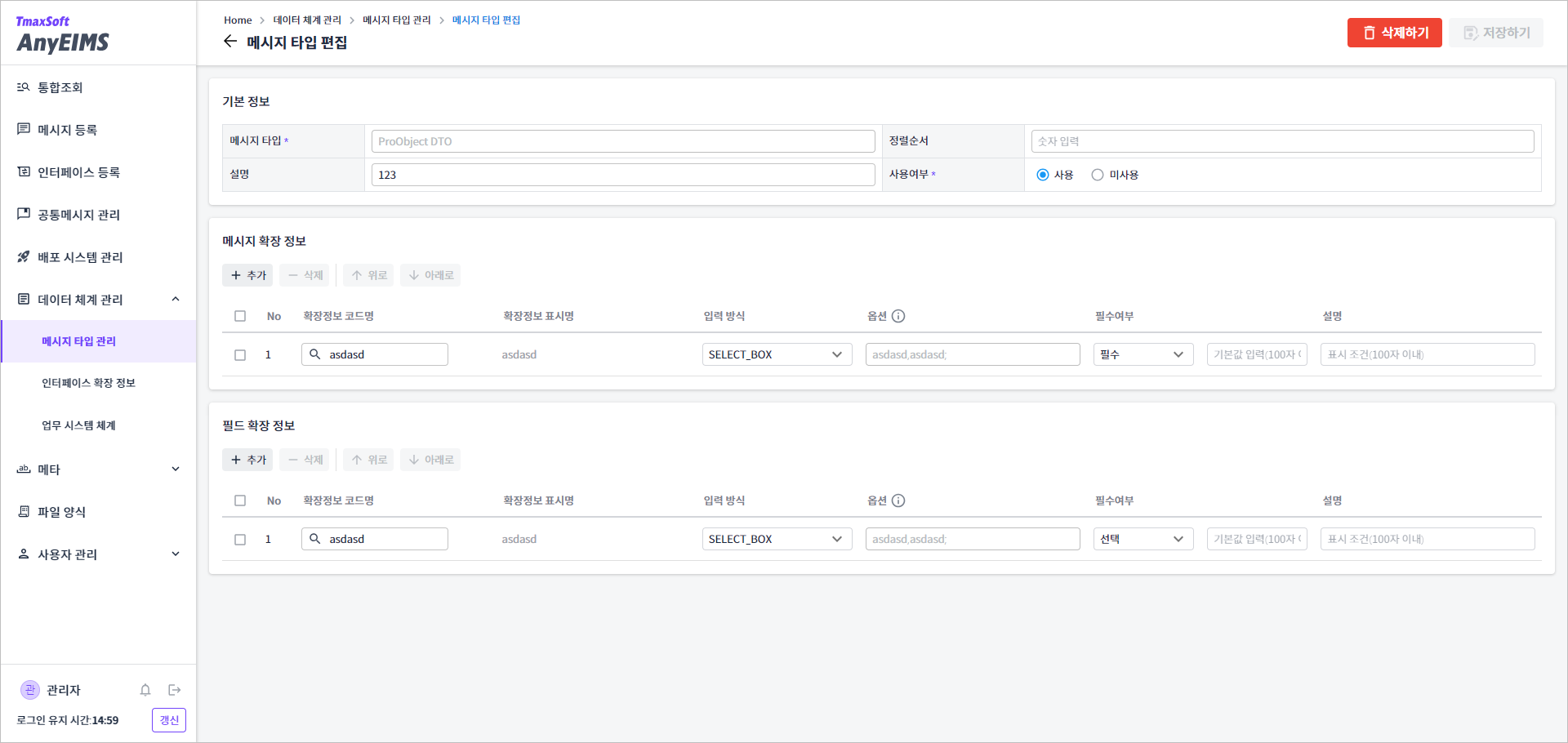1568x743 pixels.
Task: Toggle select-all checkbox in 메시지 확장 정보 header
Action: click(240, 316)
